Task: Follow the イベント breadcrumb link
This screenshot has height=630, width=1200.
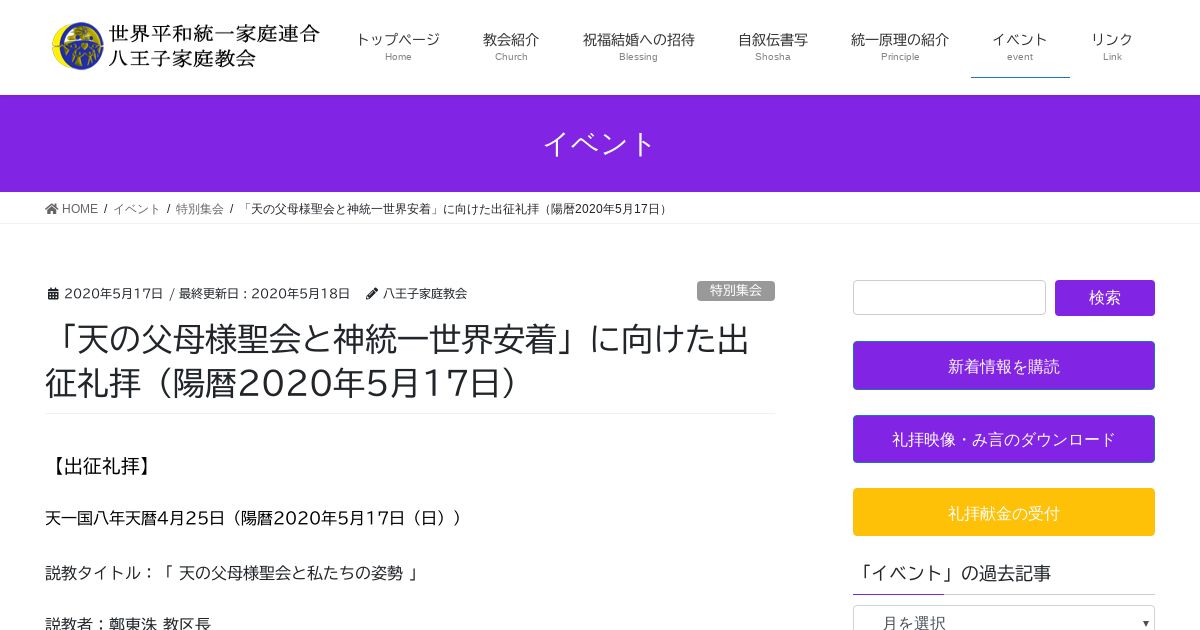Action: [136, 209]
